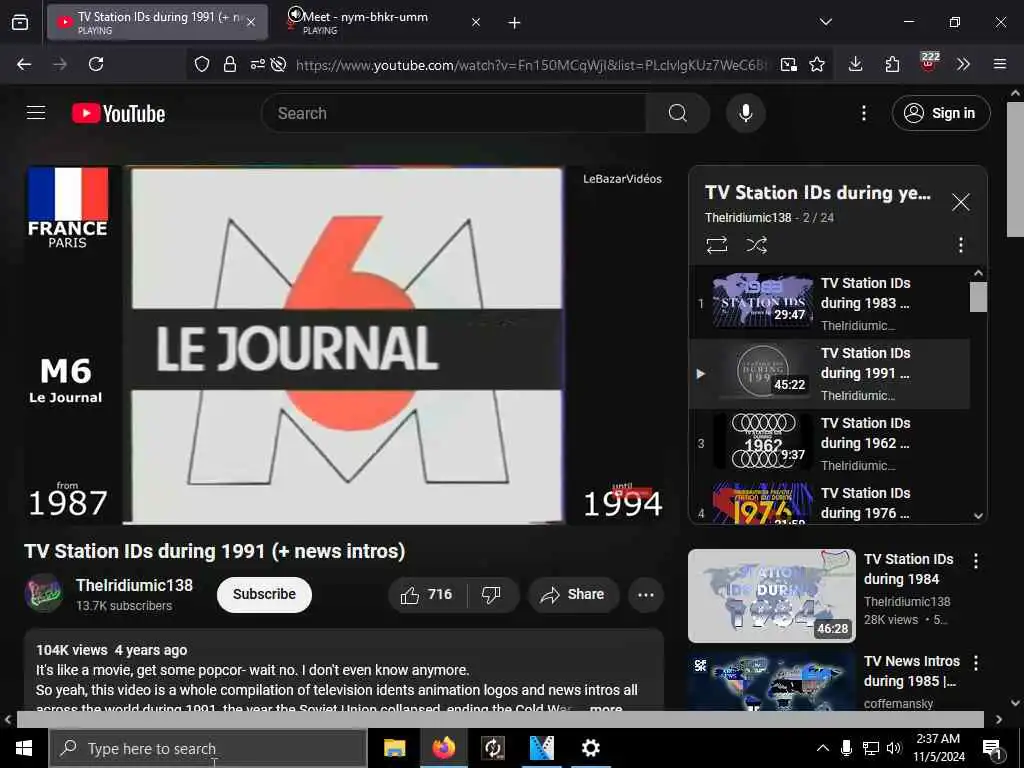Open Windows Start menu

[x=24, y=748]
